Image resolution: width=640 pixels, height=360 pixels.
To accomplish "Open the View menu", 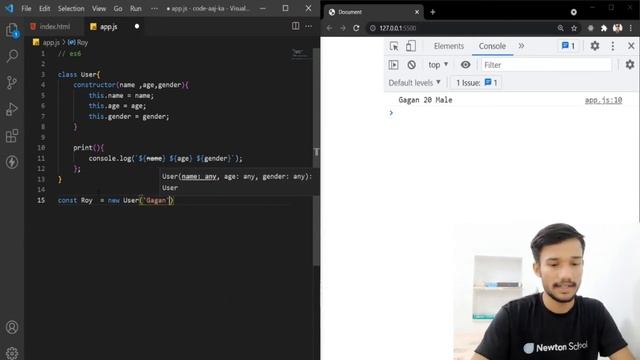I will tap(99, 9).
